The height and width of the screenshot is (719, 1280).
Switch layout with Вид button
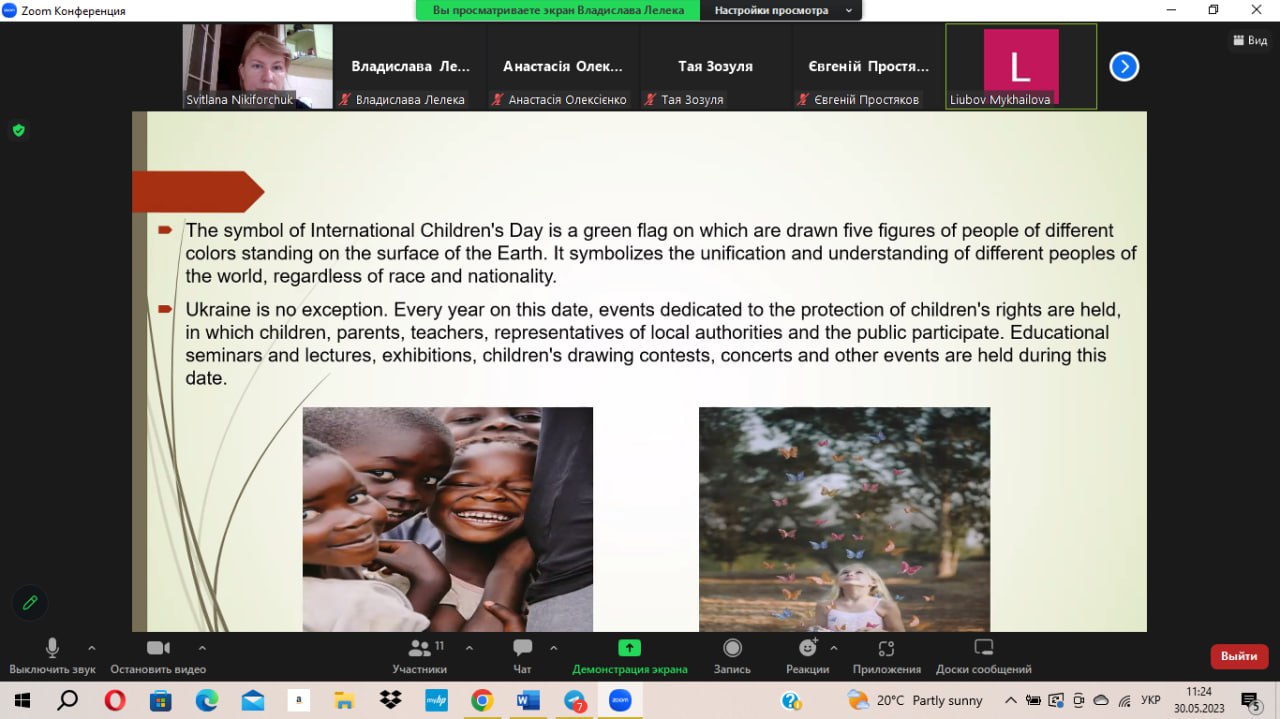coord(1250,40)
